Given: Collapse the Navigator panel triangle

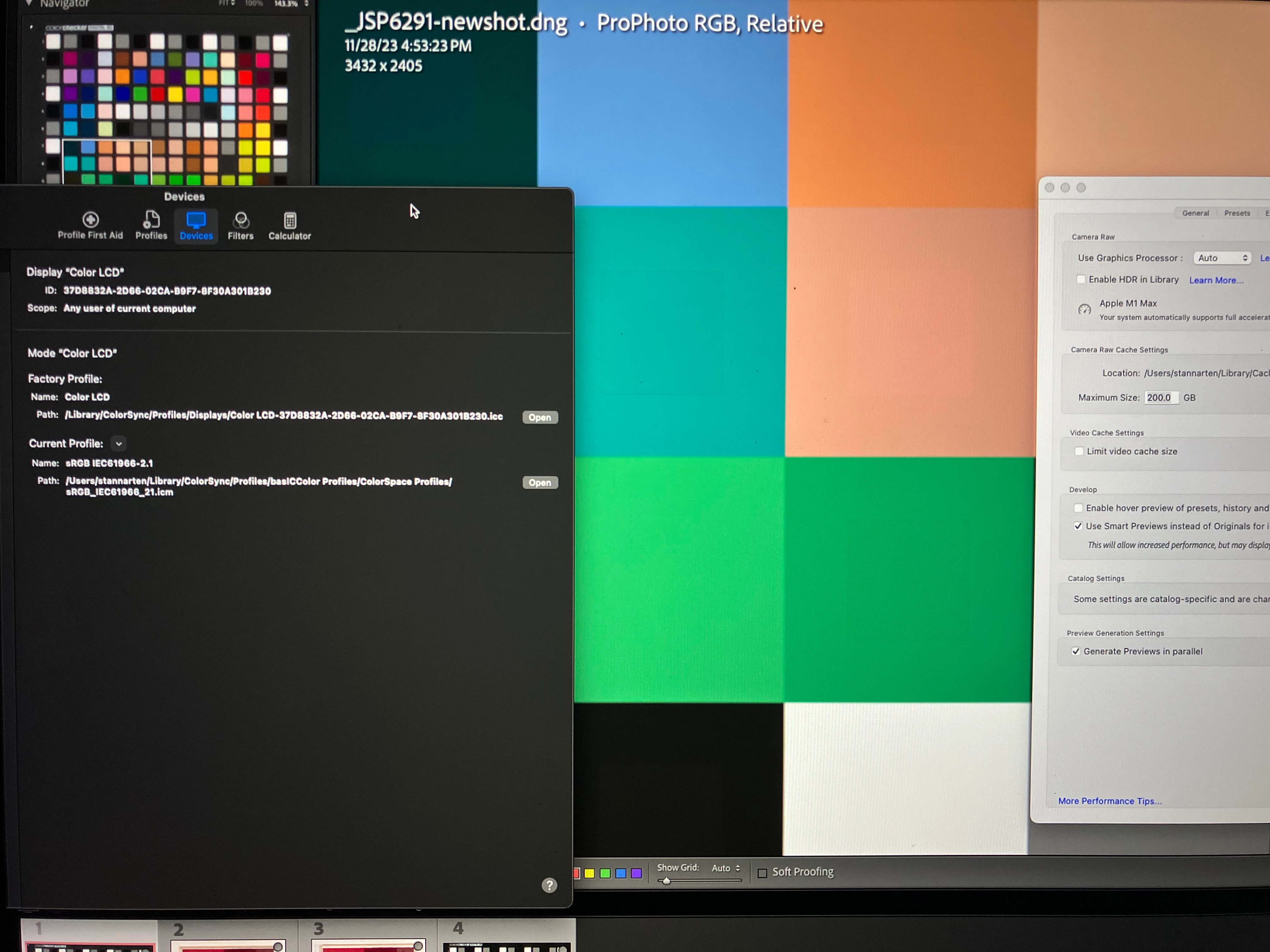Looking at the screenshot, I should (x=29, y=3).
